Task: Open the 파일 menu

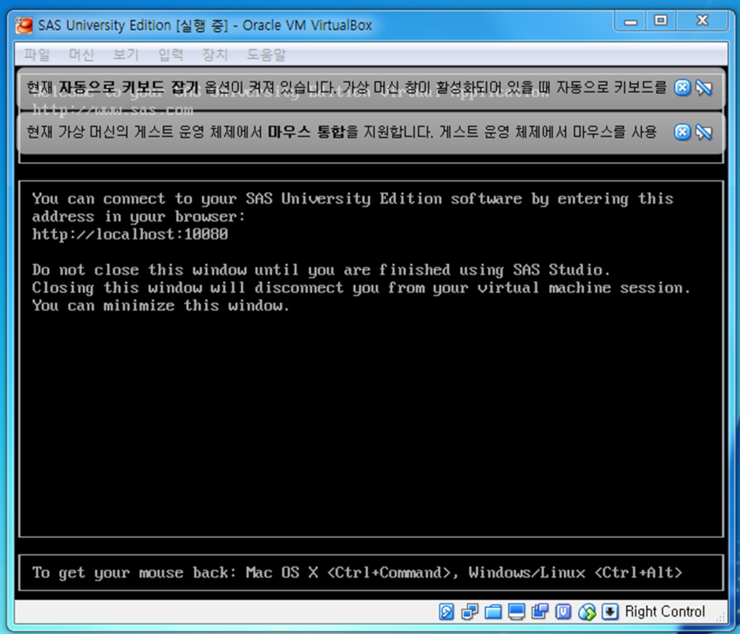Action: 37,55
